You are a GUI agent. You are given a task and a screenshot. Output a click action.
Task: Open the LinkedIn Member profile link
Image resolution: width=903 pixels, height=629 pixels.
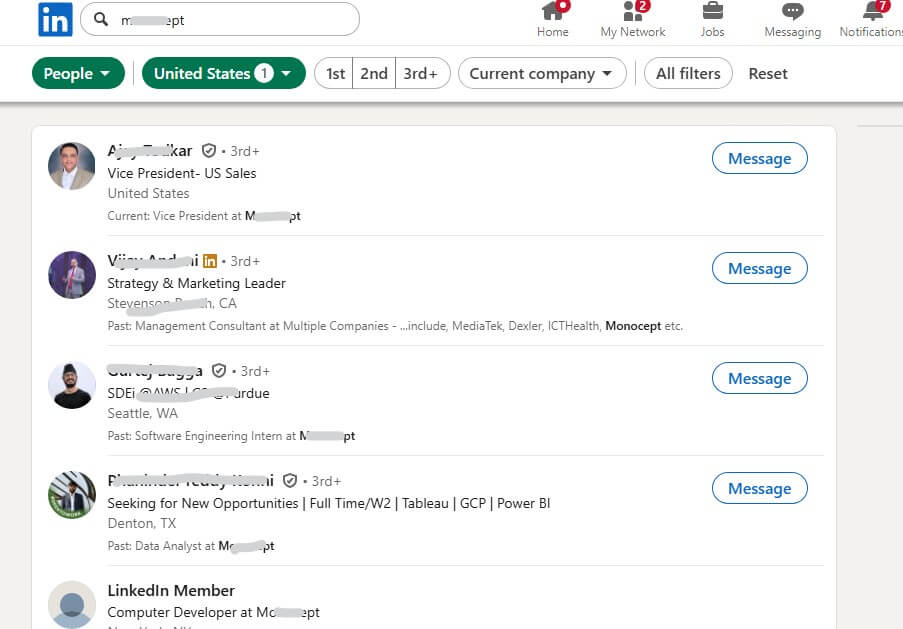click(171, 590)
